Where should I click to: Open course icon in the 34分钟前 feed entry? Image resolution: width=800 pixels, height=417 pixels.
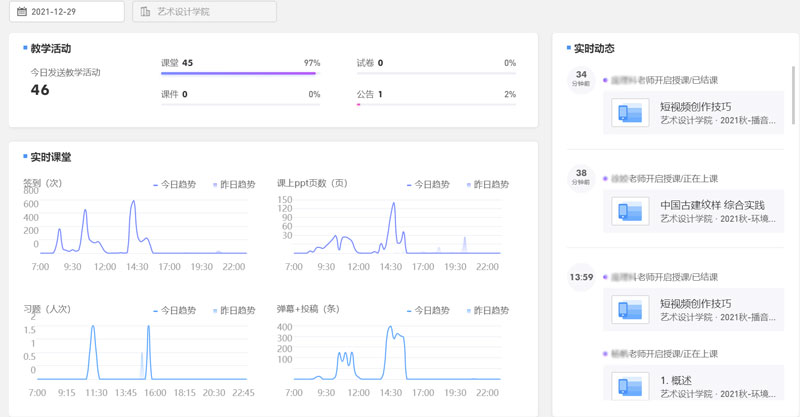tap(630, 114)
